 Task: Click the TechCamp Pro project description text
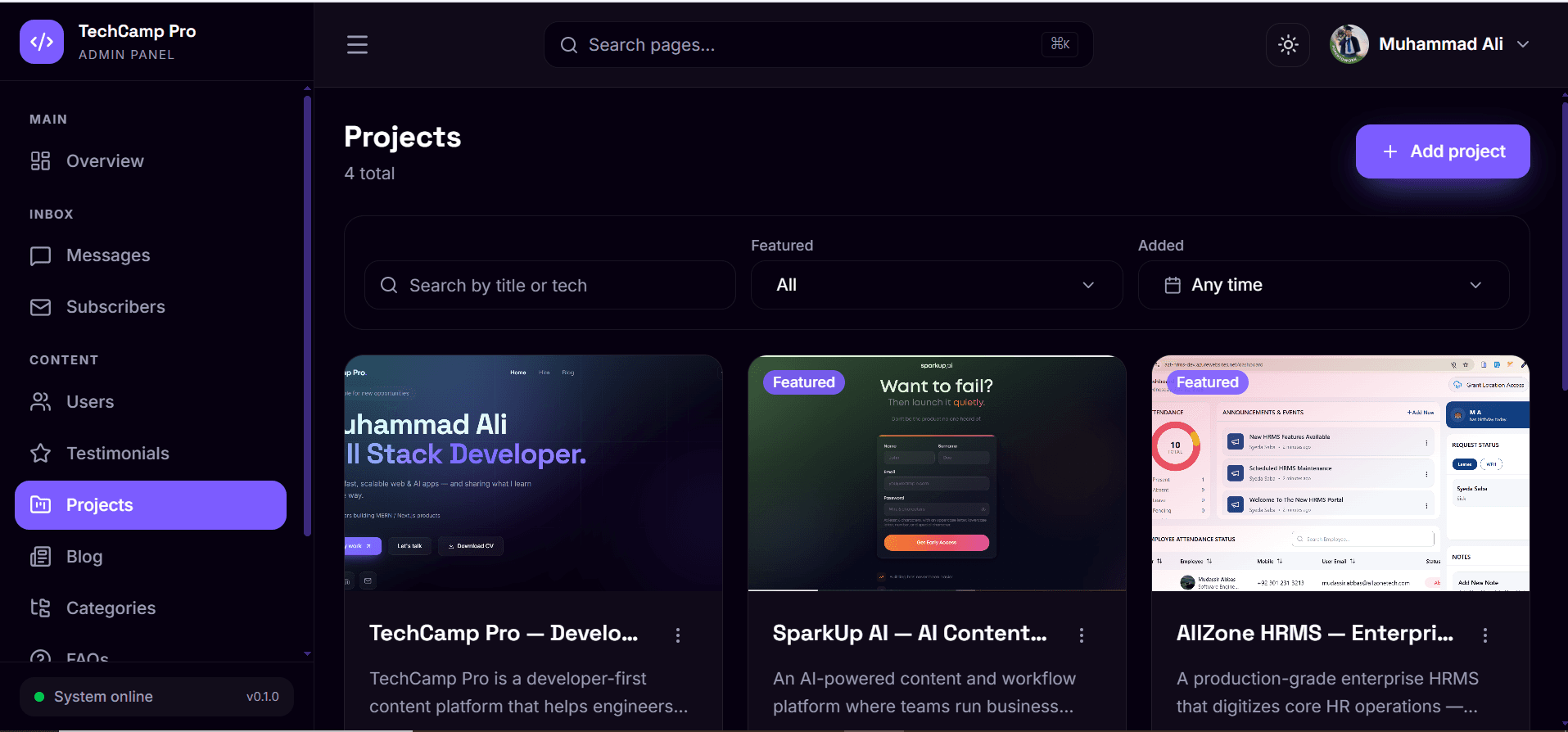pyautogui.click(x=528, y=693)
